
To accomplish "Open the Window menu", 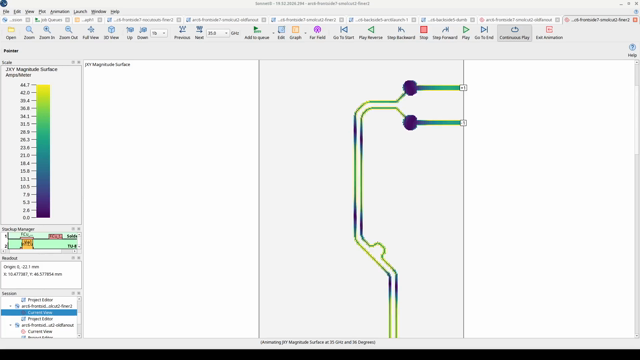I will (98, 11).
